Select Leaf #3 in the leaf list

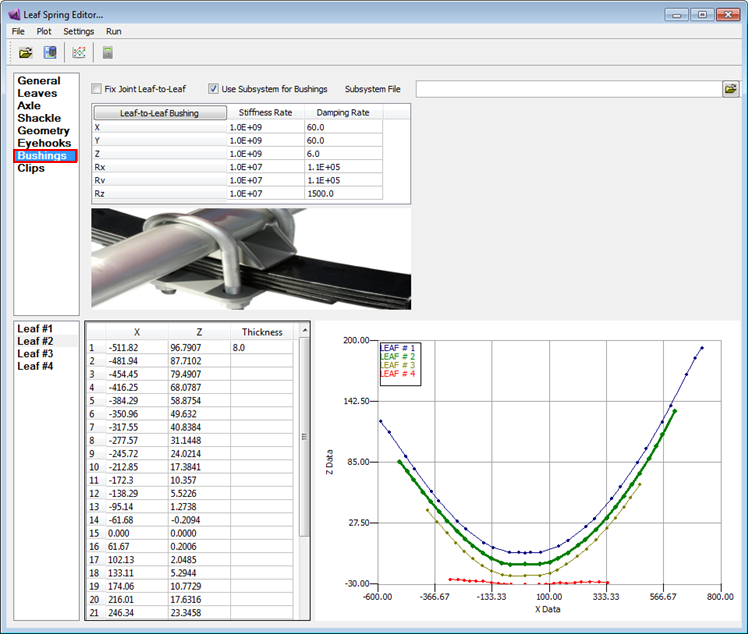click(35, 353)
